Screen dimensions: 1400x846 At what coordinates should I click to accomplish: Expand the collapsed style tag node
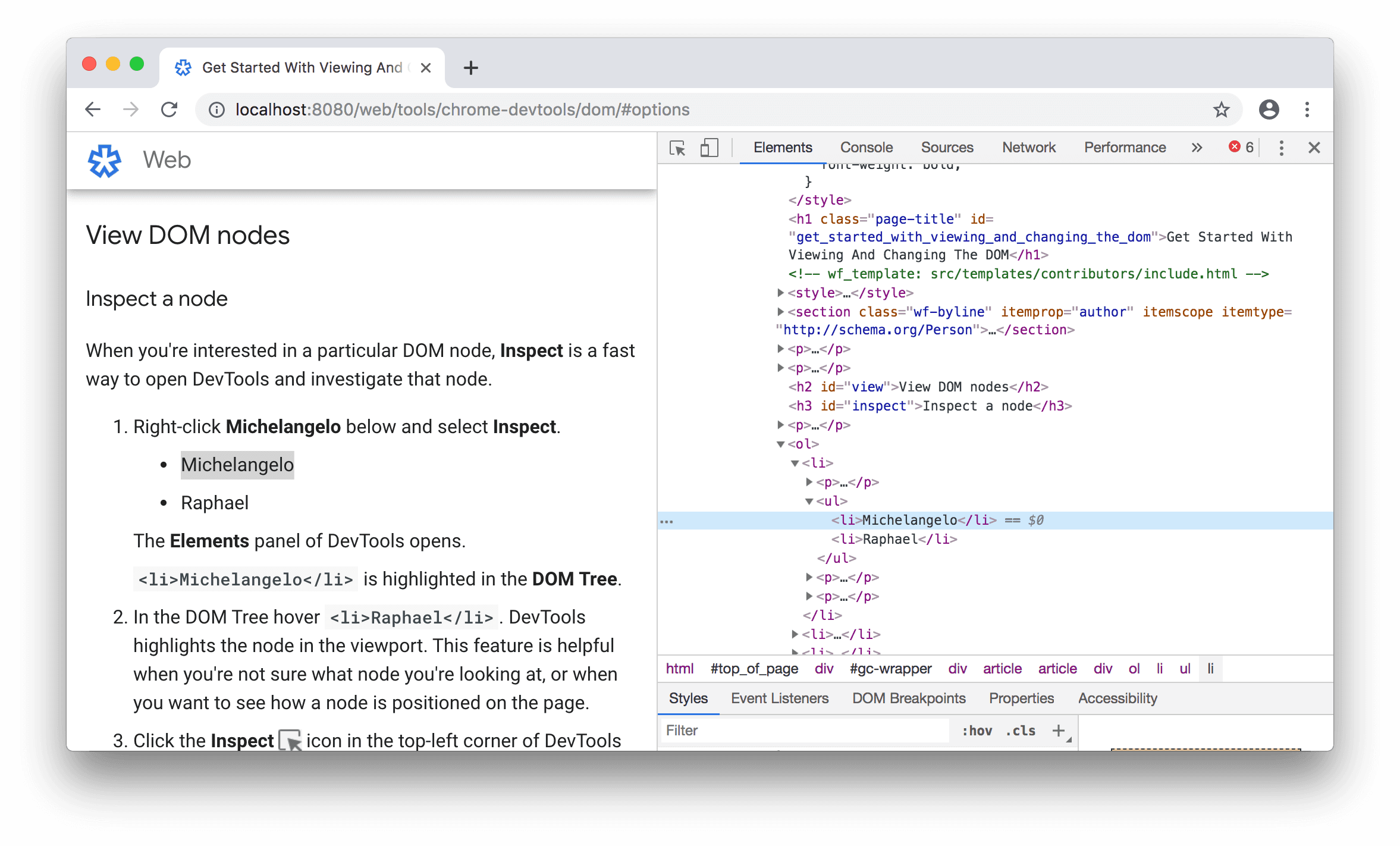pos(778,292)
